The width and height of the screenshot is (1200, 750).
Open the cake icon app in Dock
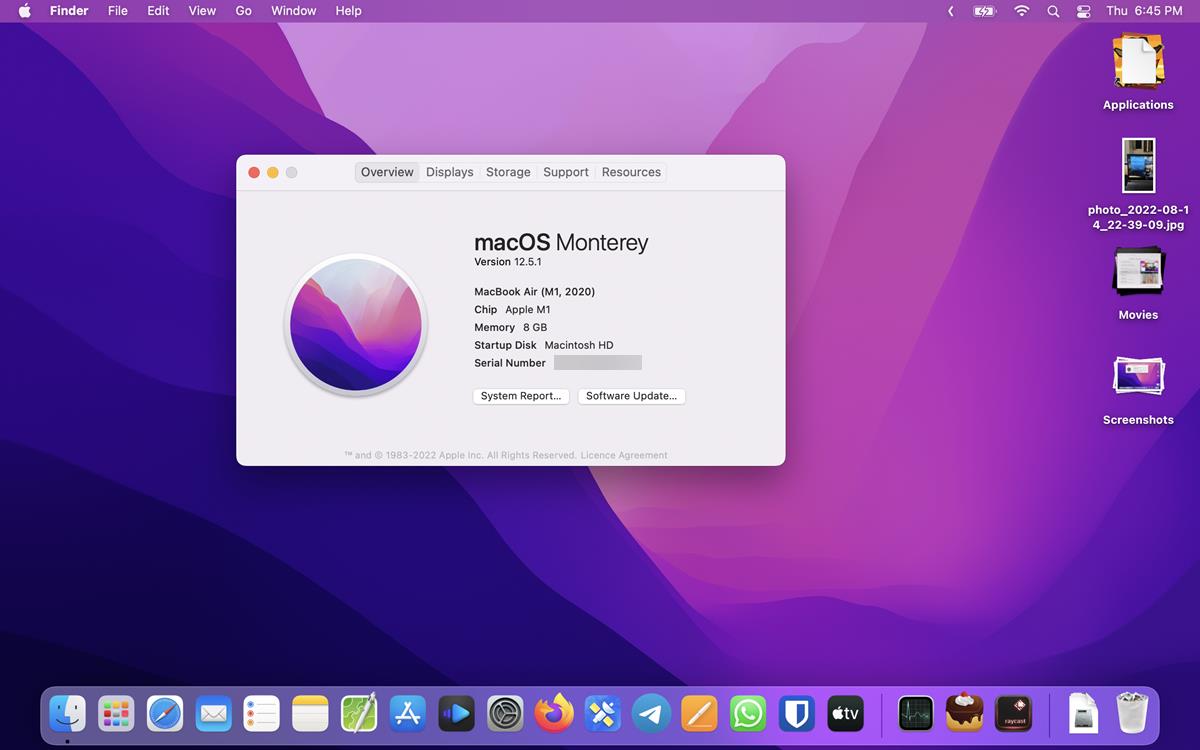[965, 713]
